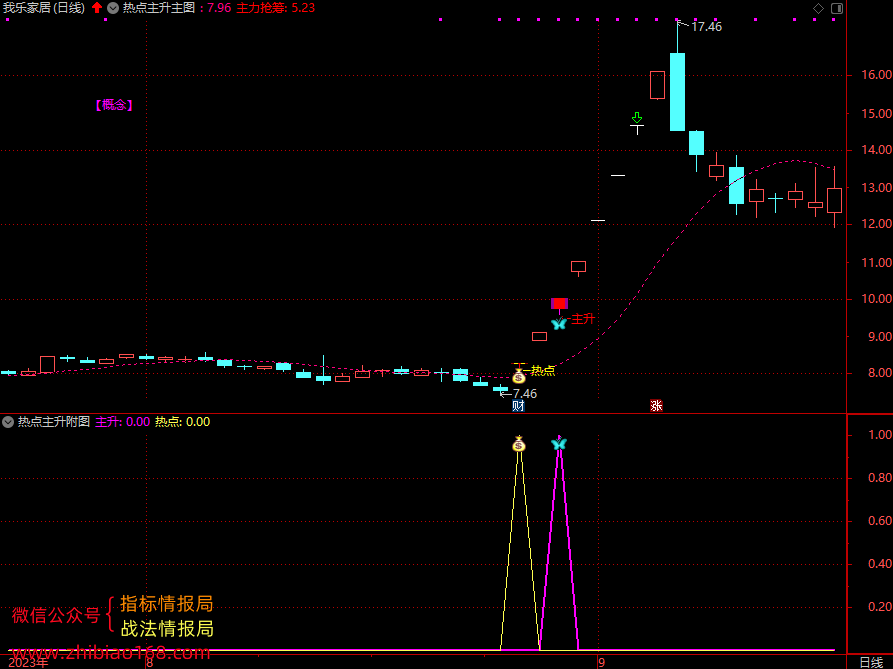Screen dimensions: 893x669
Task: Click the butterfly icon atop the magenta peak
Action: point(559,443)
